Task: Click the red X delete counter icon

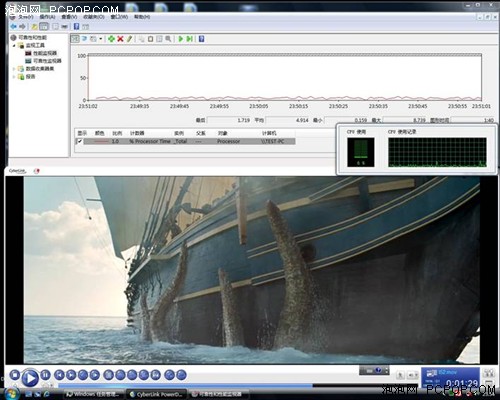Action: coord(120,39)
